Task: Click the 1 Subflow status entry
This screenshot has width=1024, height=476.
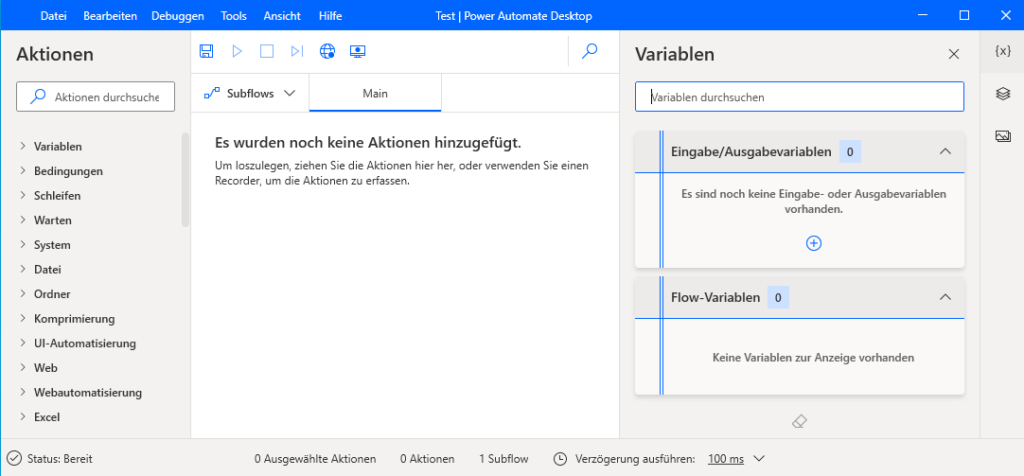Action: (504, 459)
